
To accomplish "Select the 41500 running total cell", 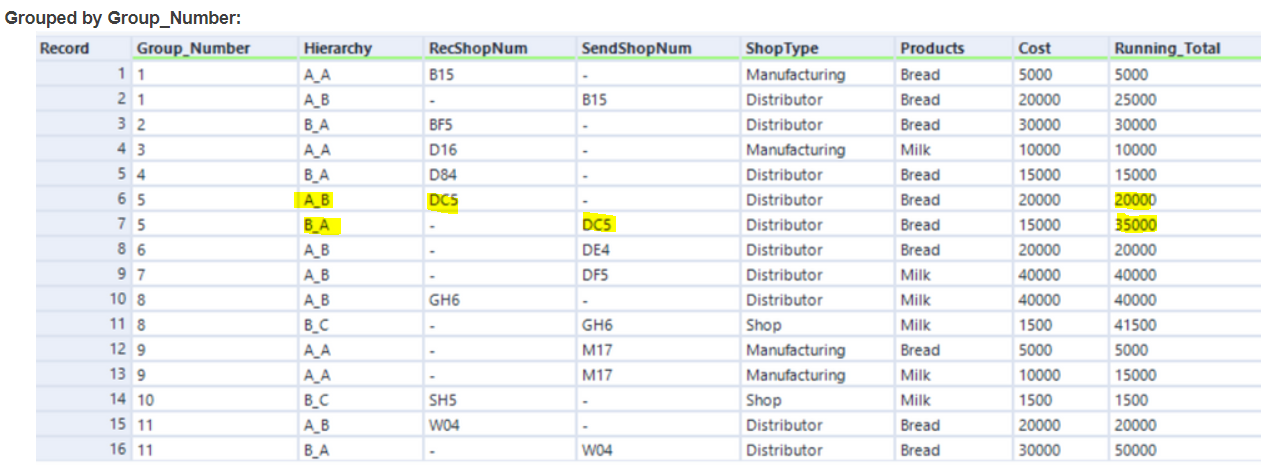I will coord(1135,325).
